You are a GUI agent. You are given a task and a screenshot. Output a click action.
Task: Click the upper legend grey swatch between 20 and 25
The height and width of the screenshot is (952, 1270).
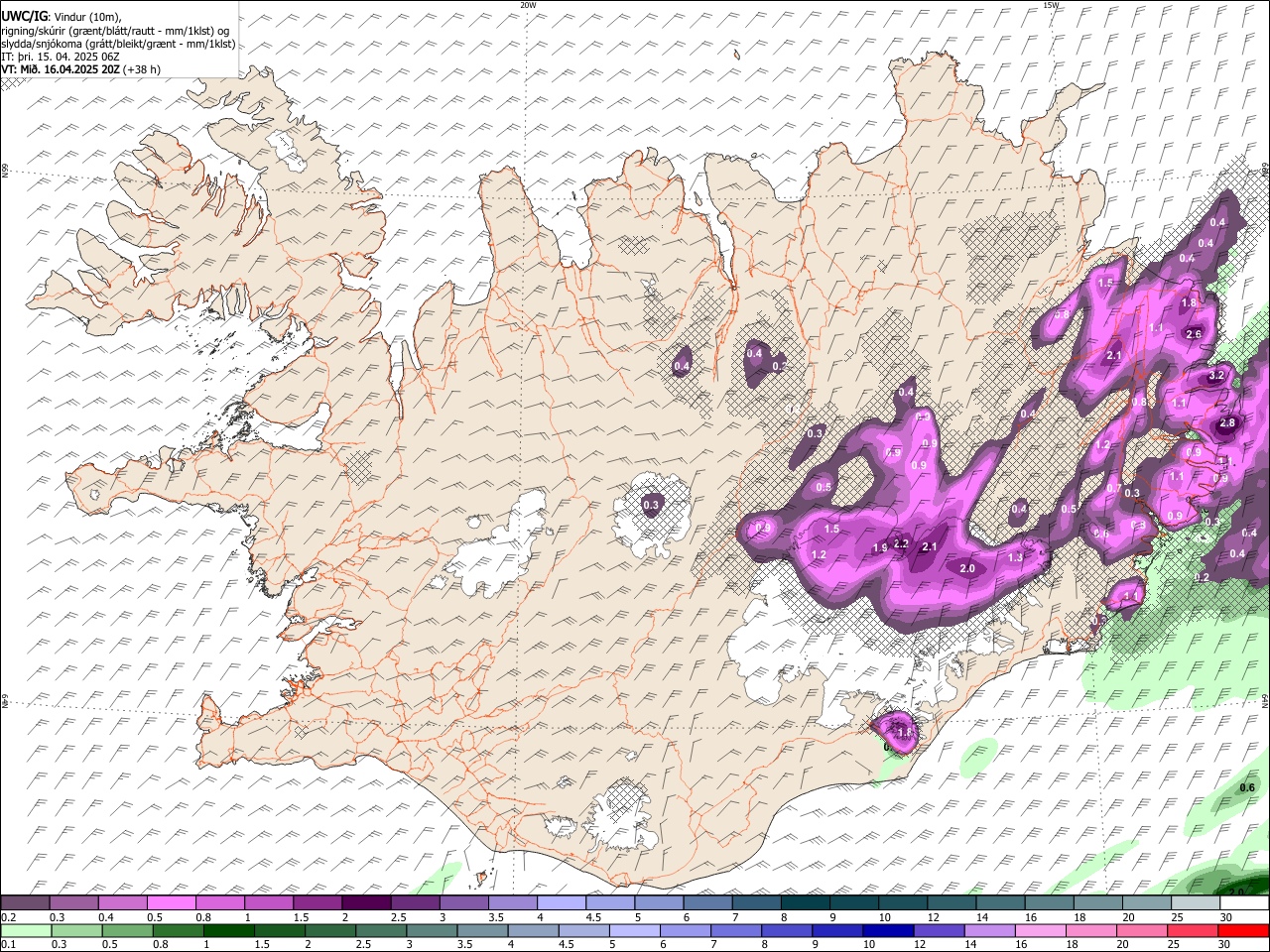[x=1147, y=903]
